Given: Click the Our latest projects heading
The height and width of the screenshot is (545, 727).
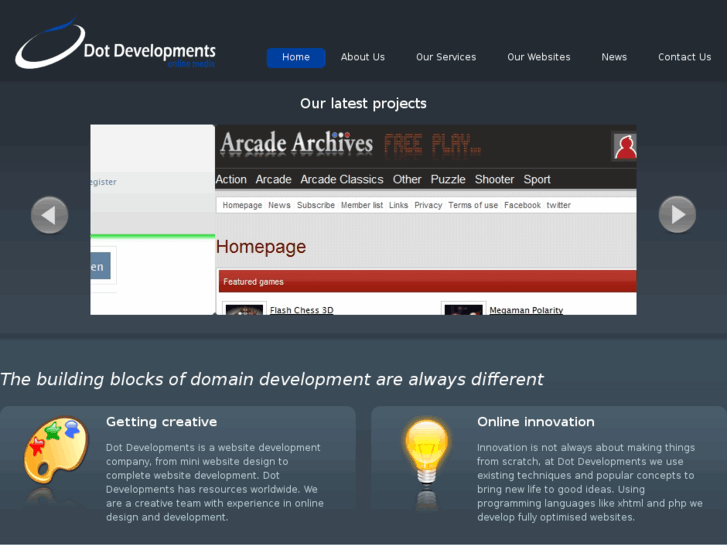Looking at the screenshot, I should coord(363,103).
